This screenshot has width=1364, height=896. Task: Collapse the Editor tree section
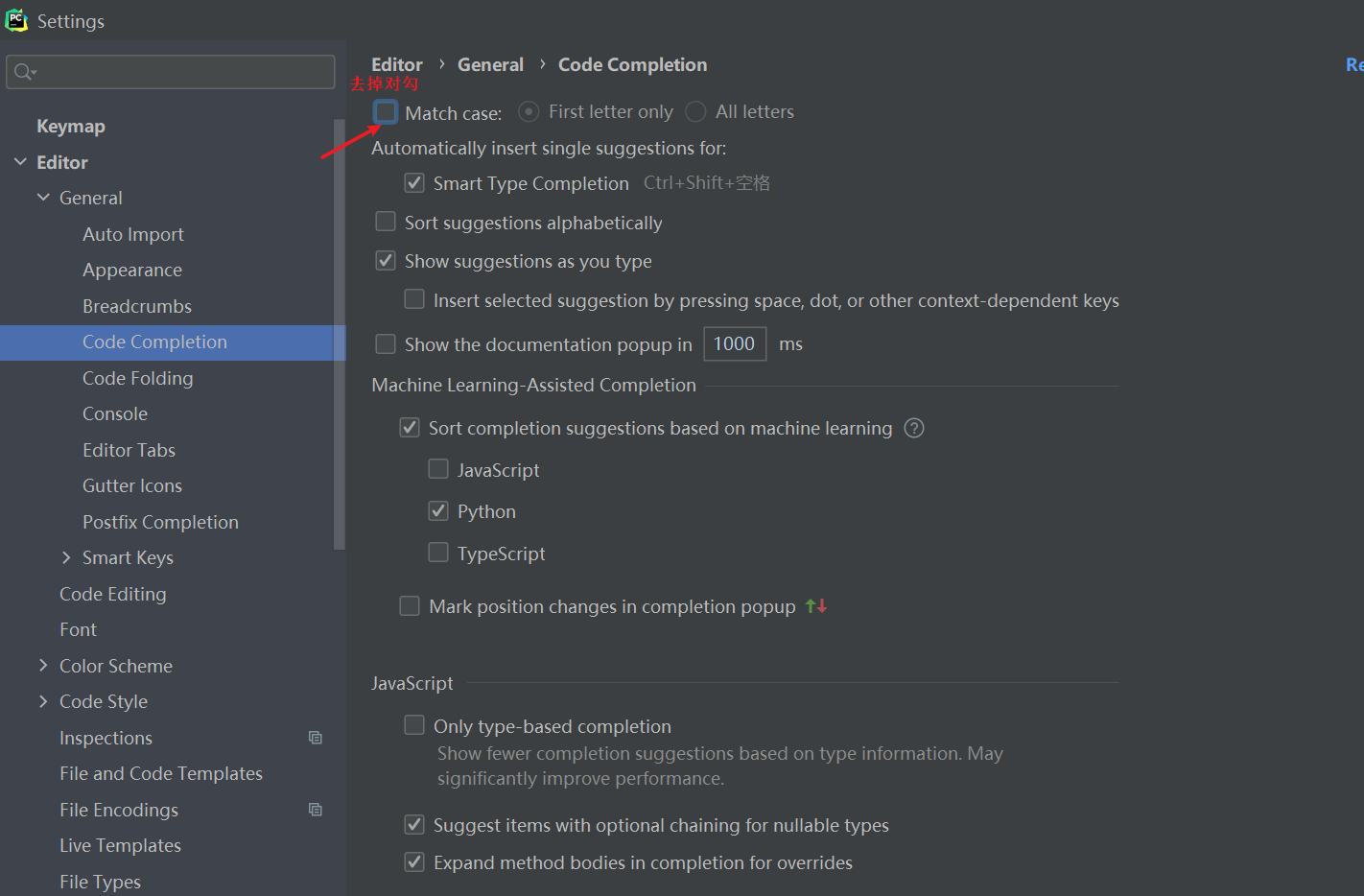click(20, 162)
